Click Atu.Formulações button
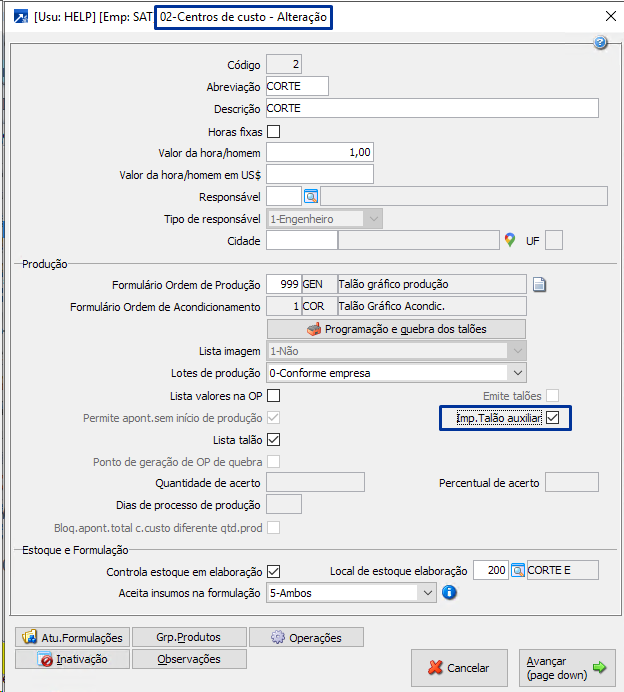624x692 pixels. click(72, 637)
